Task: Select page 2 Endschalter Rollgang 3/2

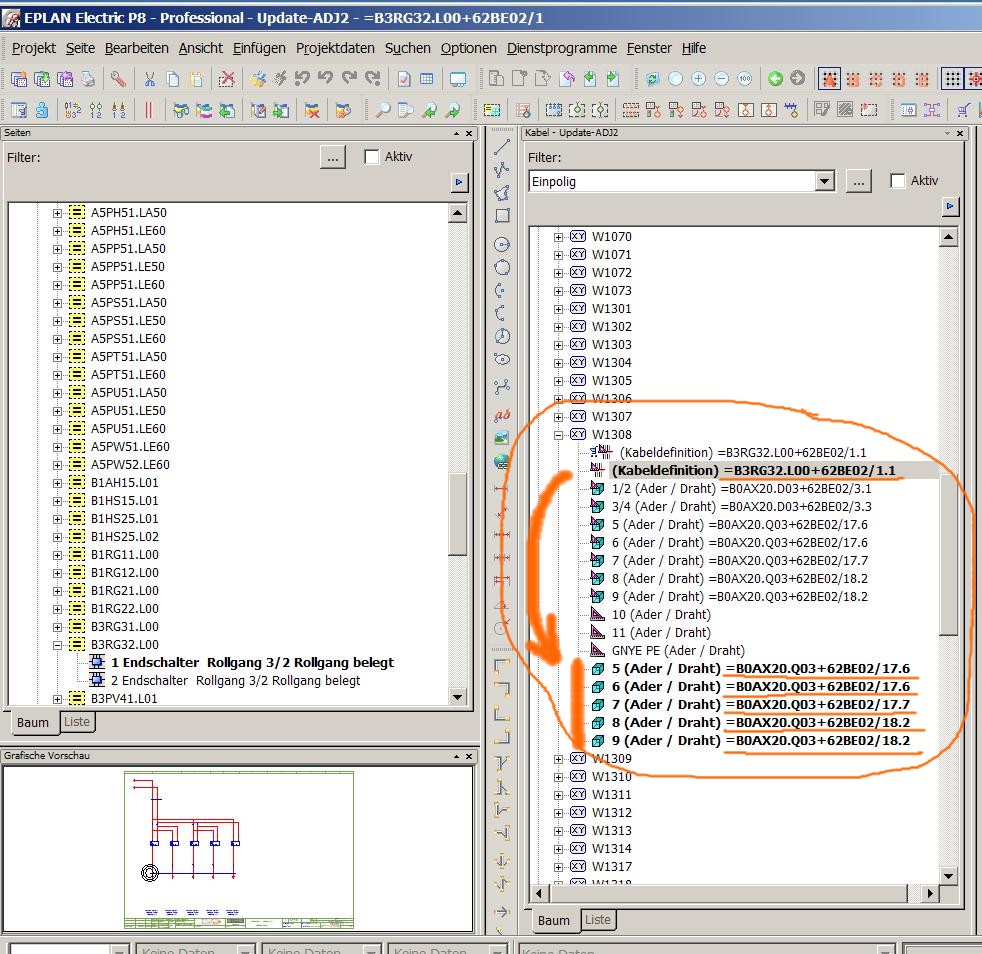Action: point(235,681)
